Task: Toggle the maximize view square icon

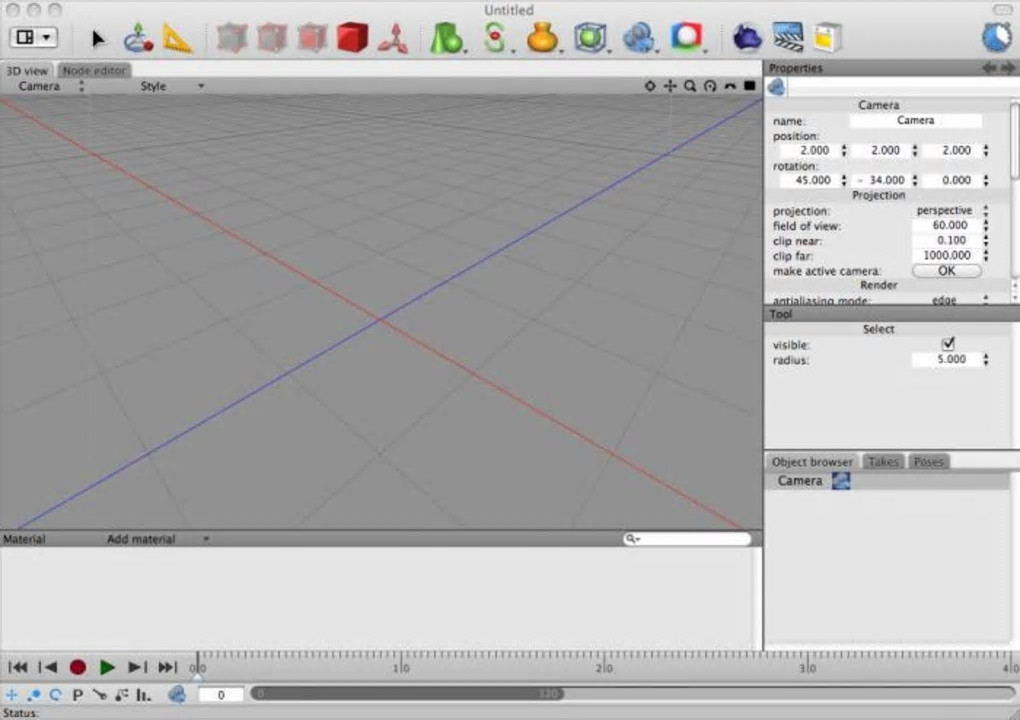Action: click(x=750, y=86)
